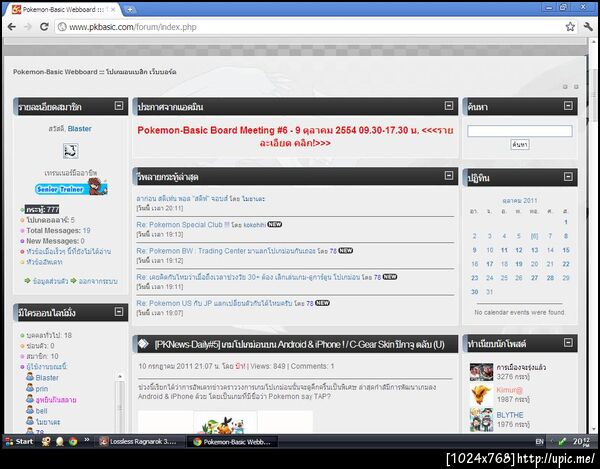The height and width of the screenshot is (469, 600).
Task: Collapse the calendar panel
Action: 568,176
